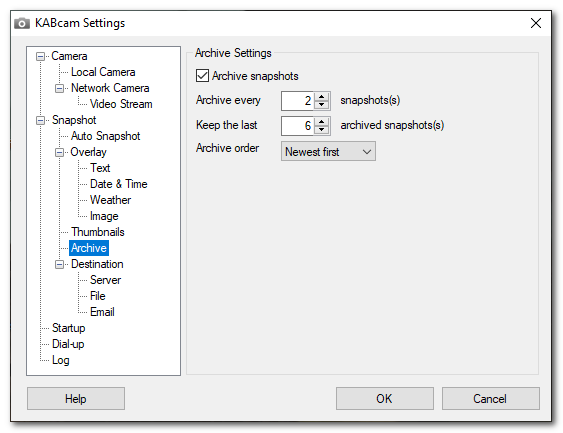Collapse the Camera tree node

41,56
